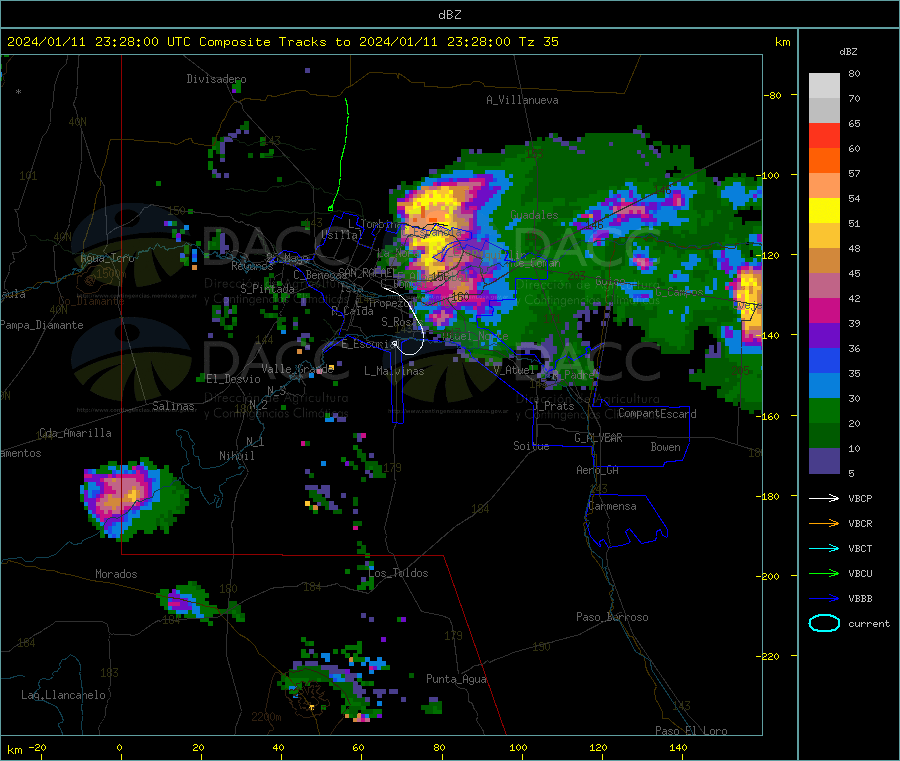This screenshot has width=900, height=761.
Task: Click the '100' km tick on bottom axis
Action: click(518, 748)
